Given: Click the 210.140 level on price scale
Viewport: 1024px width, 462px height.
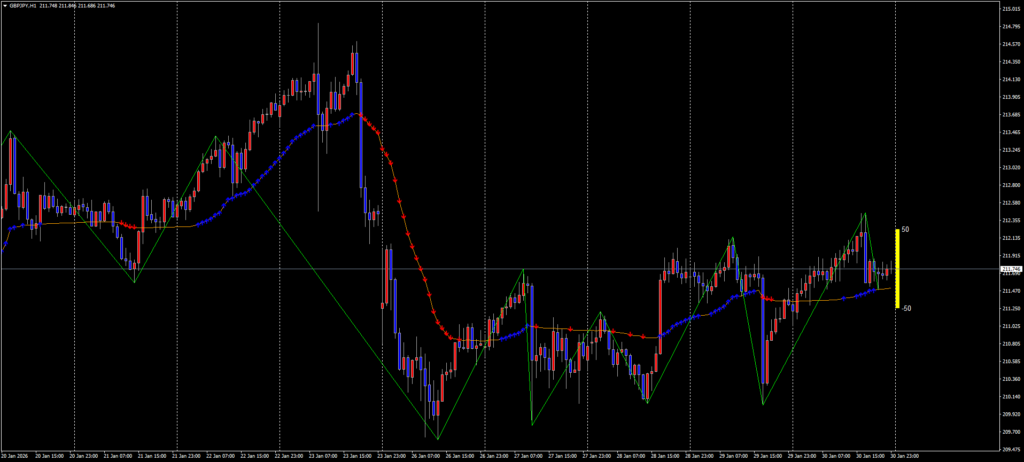Looking at the screenshot, I should tap(1010, 396).
